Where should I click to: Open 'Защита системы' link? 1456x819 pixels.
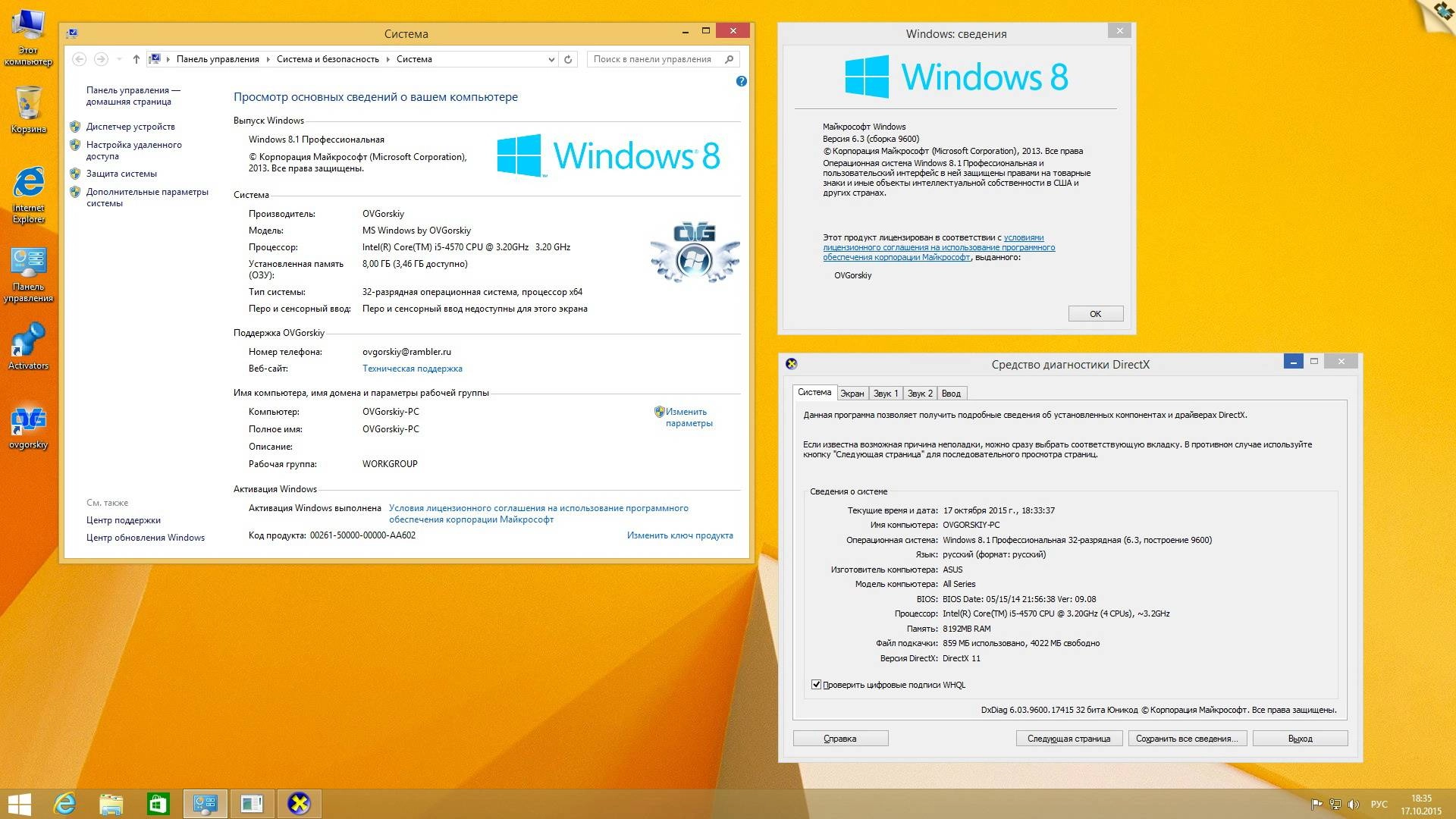(x=121, y=174)
